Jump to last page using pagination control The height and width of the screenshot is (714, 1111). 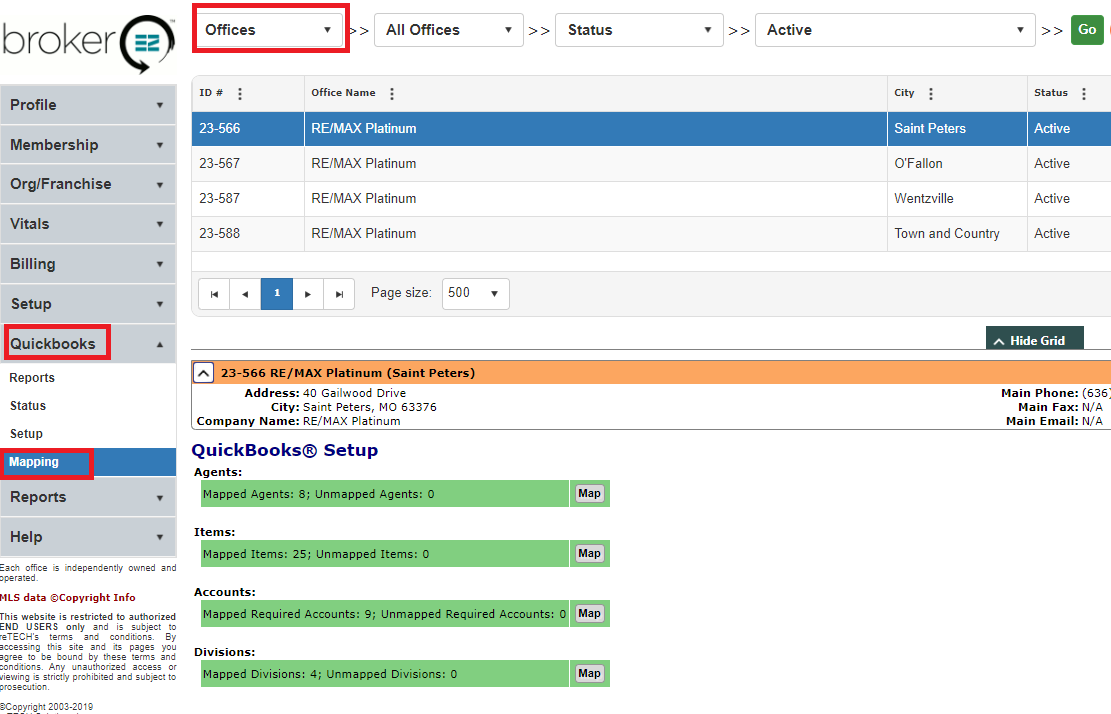[x=339, y=293]
